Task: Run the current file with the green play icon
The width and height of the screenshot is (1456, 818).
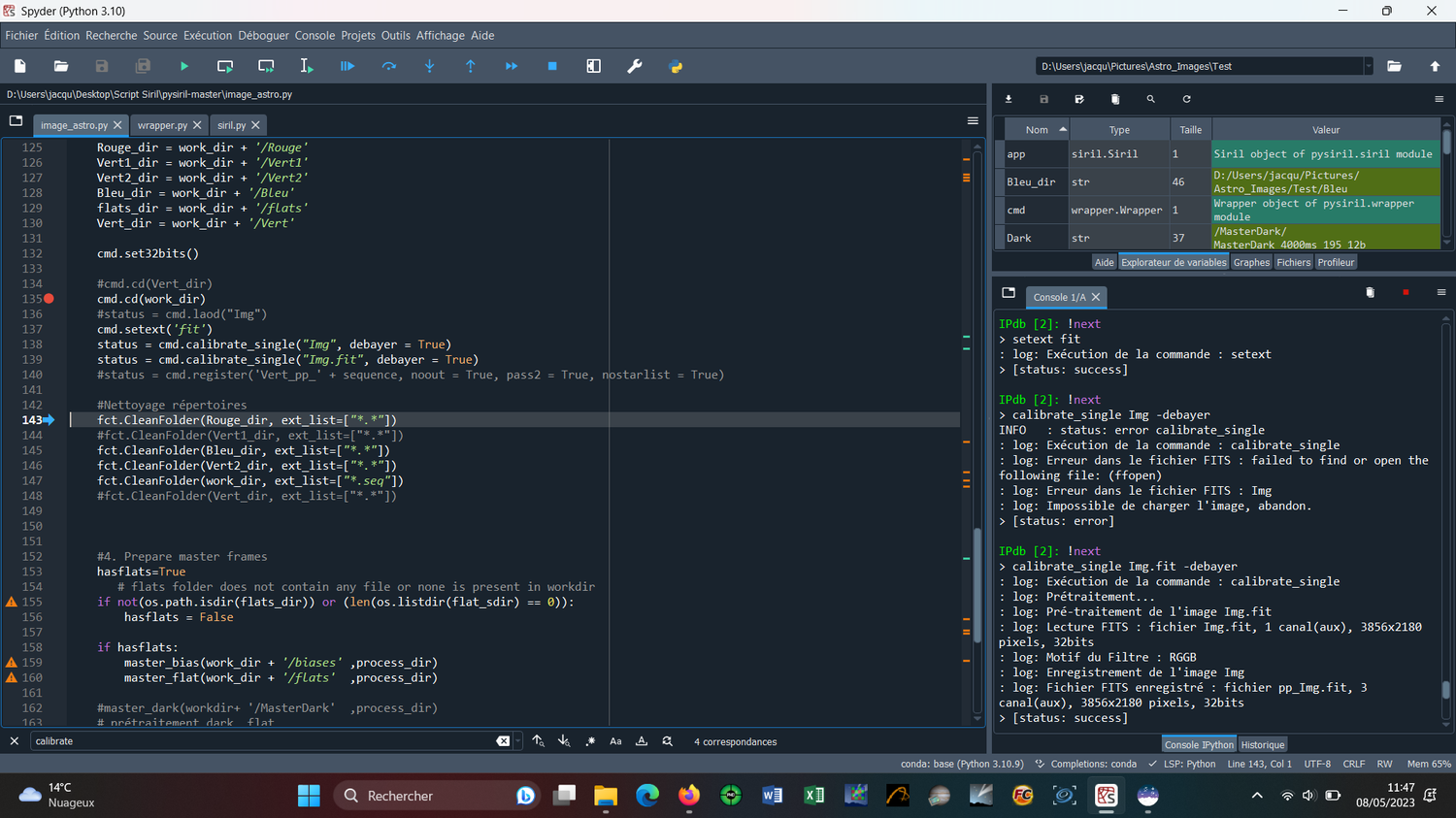Action: pyautogui.click(x=184, y=66)
